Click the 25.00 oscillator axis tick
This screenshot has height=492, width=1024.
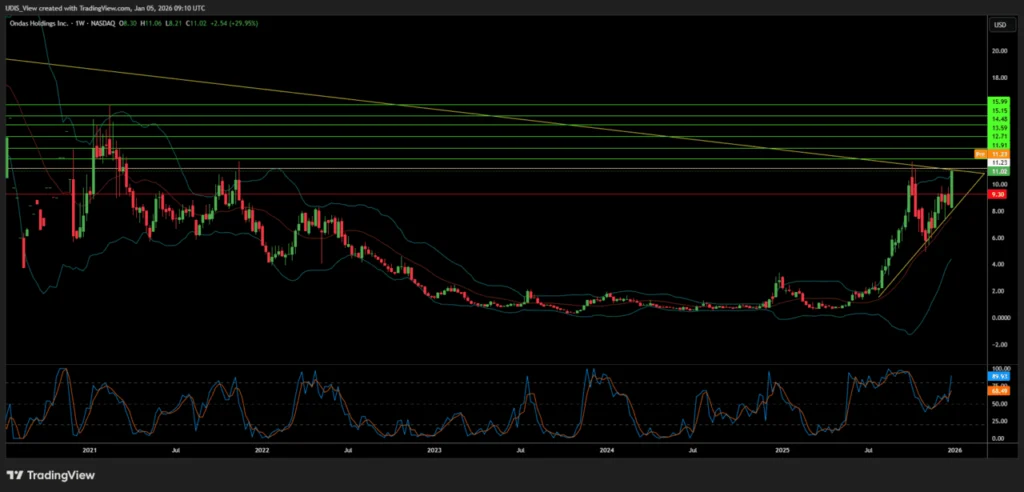coord(999,421)
